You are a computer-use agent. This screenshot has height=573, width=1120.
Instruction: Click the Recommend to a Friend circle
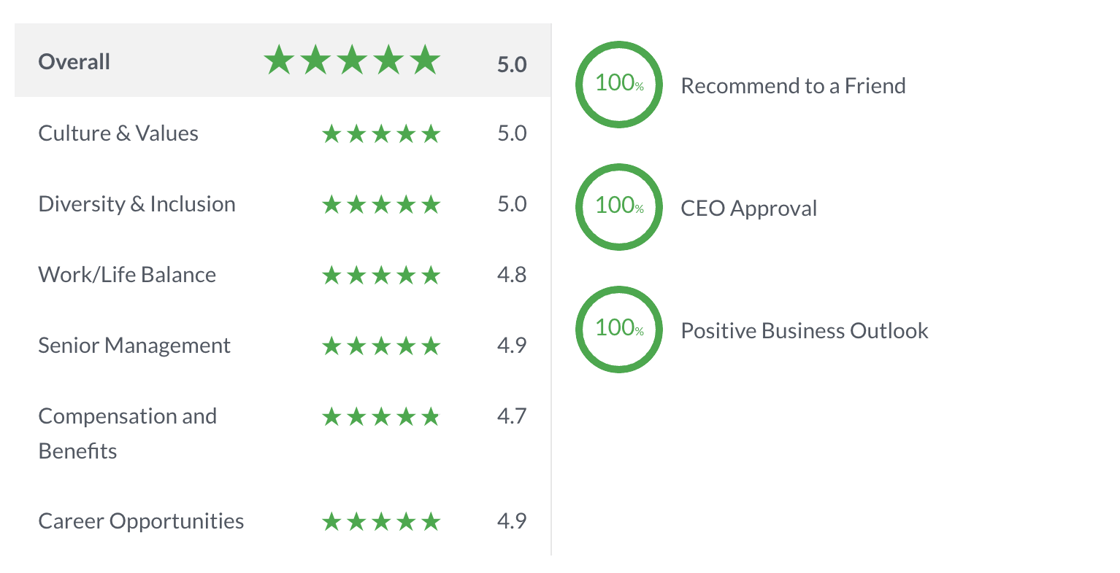(x=619, y=85)
